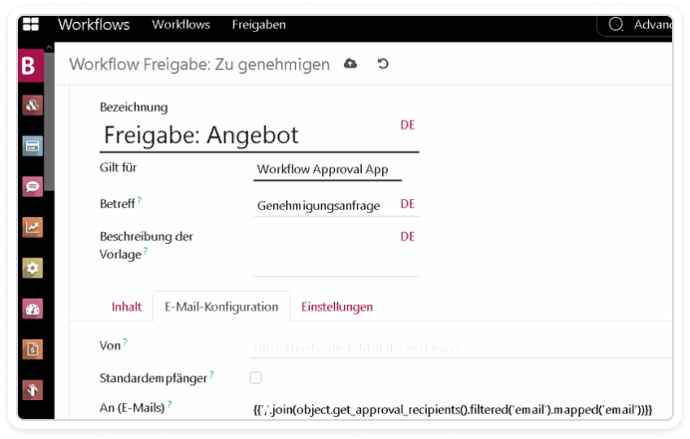Viewport: 690px width, 439px height.
Task: Open the chat bubble discuss icon
Action: click(x=32, y=186)
